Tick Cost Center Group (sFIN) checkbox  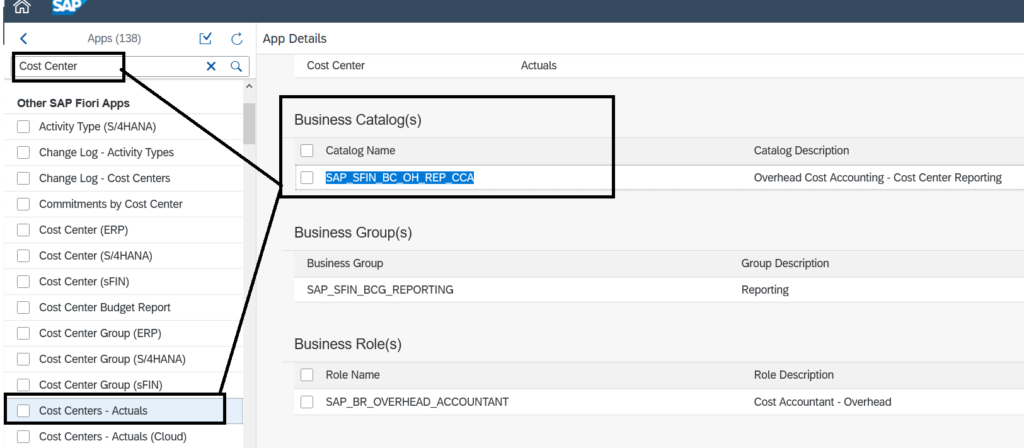click(x=24, y=385)
